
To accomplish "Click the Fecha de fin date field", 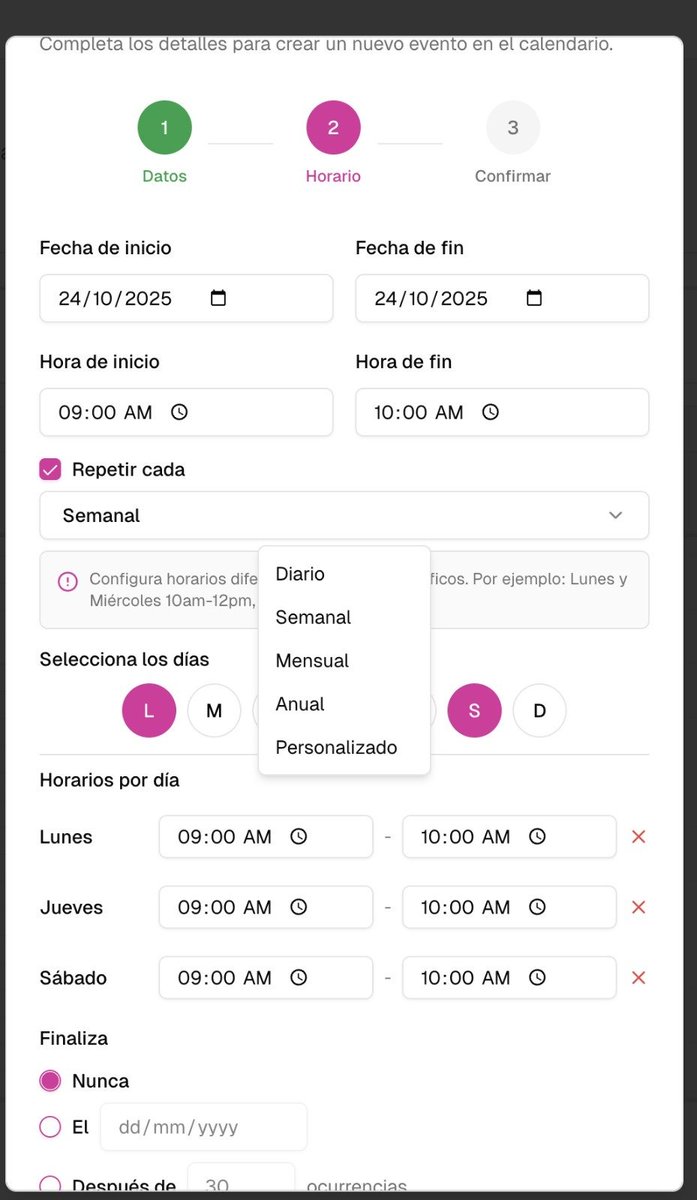I will pyautogui.click(x=502, y=298).
